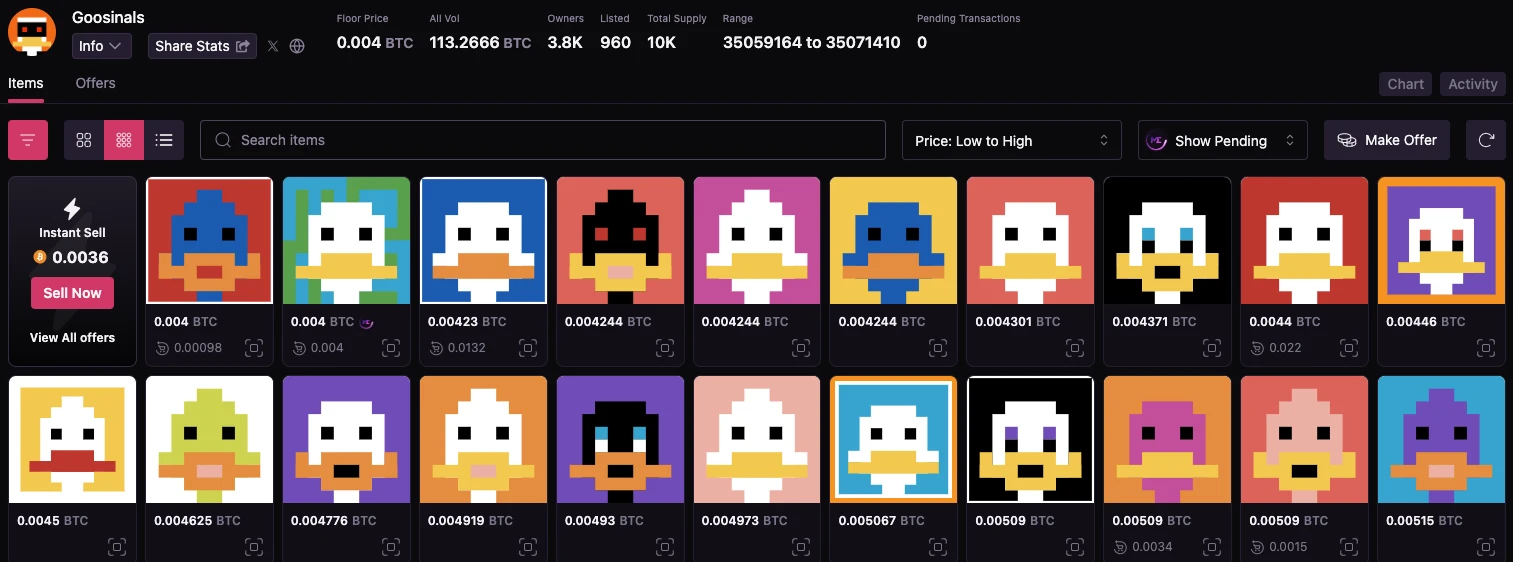Click into the Search items field
Viewport: 1513px width, 562px height.
(543, 140)
